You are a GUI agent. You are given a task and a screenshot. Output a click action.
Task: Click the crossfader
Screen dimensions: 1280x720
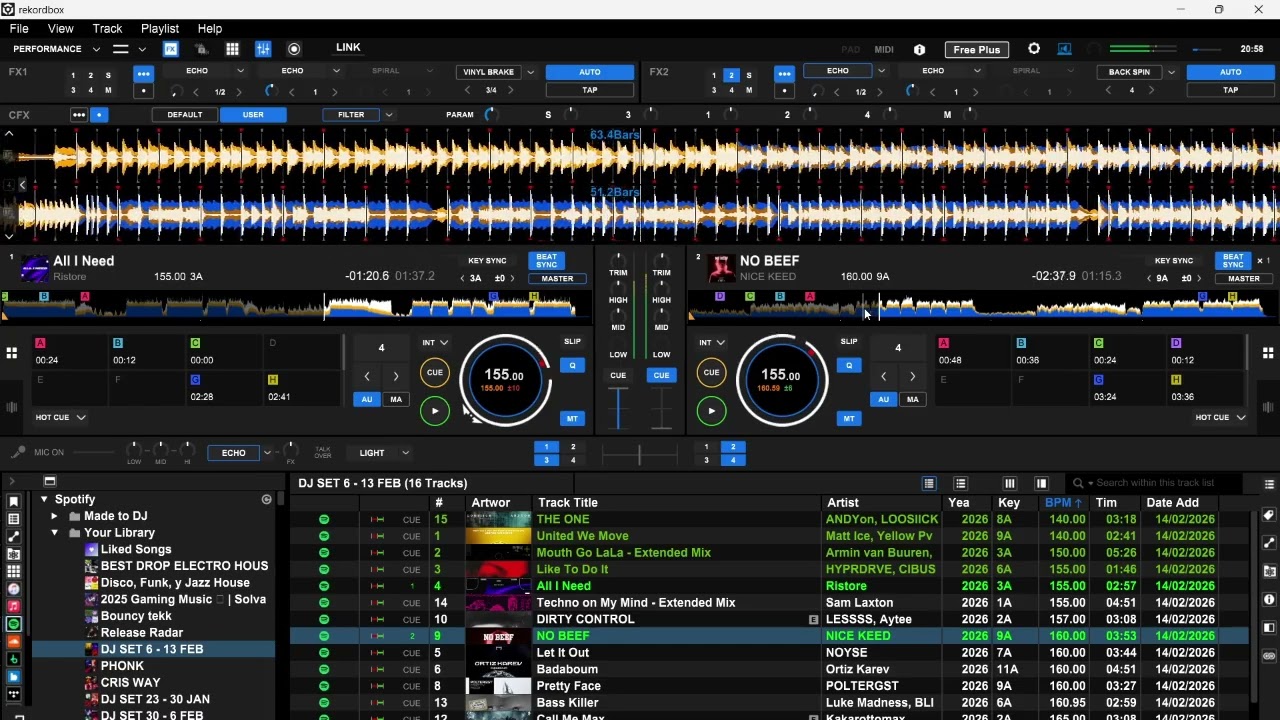click(x=640, y=455)
